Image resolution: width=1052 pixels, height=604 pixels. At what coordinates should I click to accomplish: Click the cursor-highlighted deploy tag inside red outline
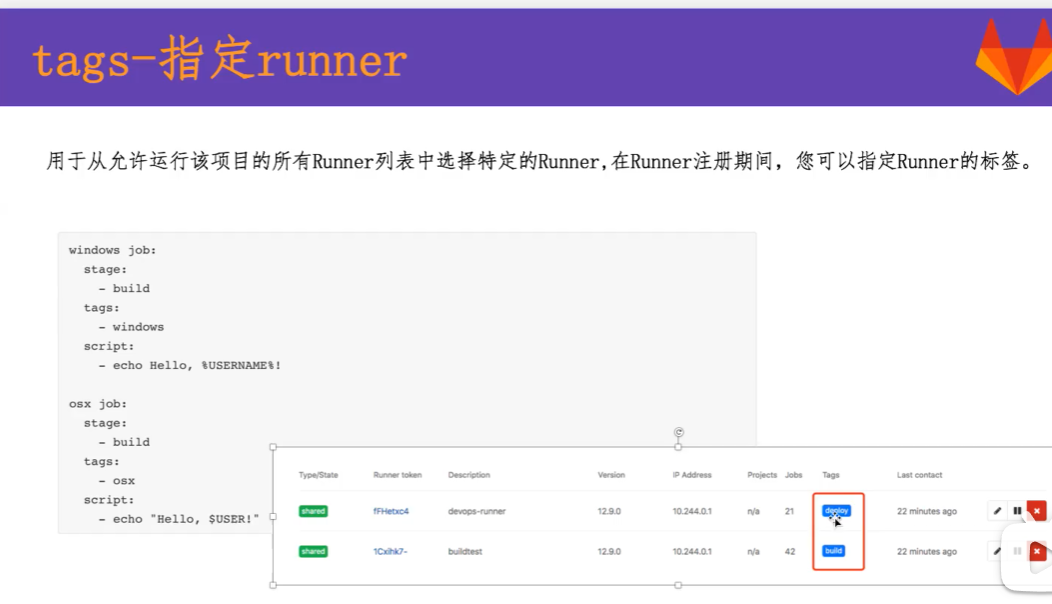coord(837,510)
